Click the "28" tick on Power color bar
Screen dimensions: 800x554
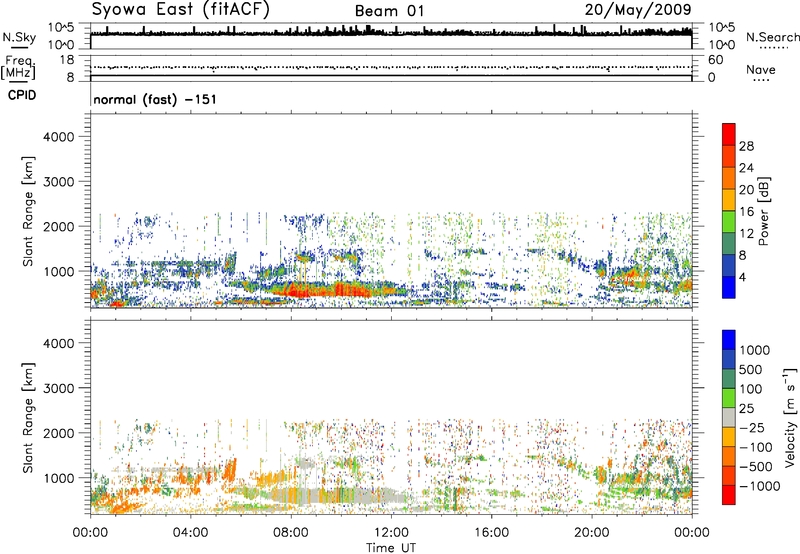coord(746,146)
